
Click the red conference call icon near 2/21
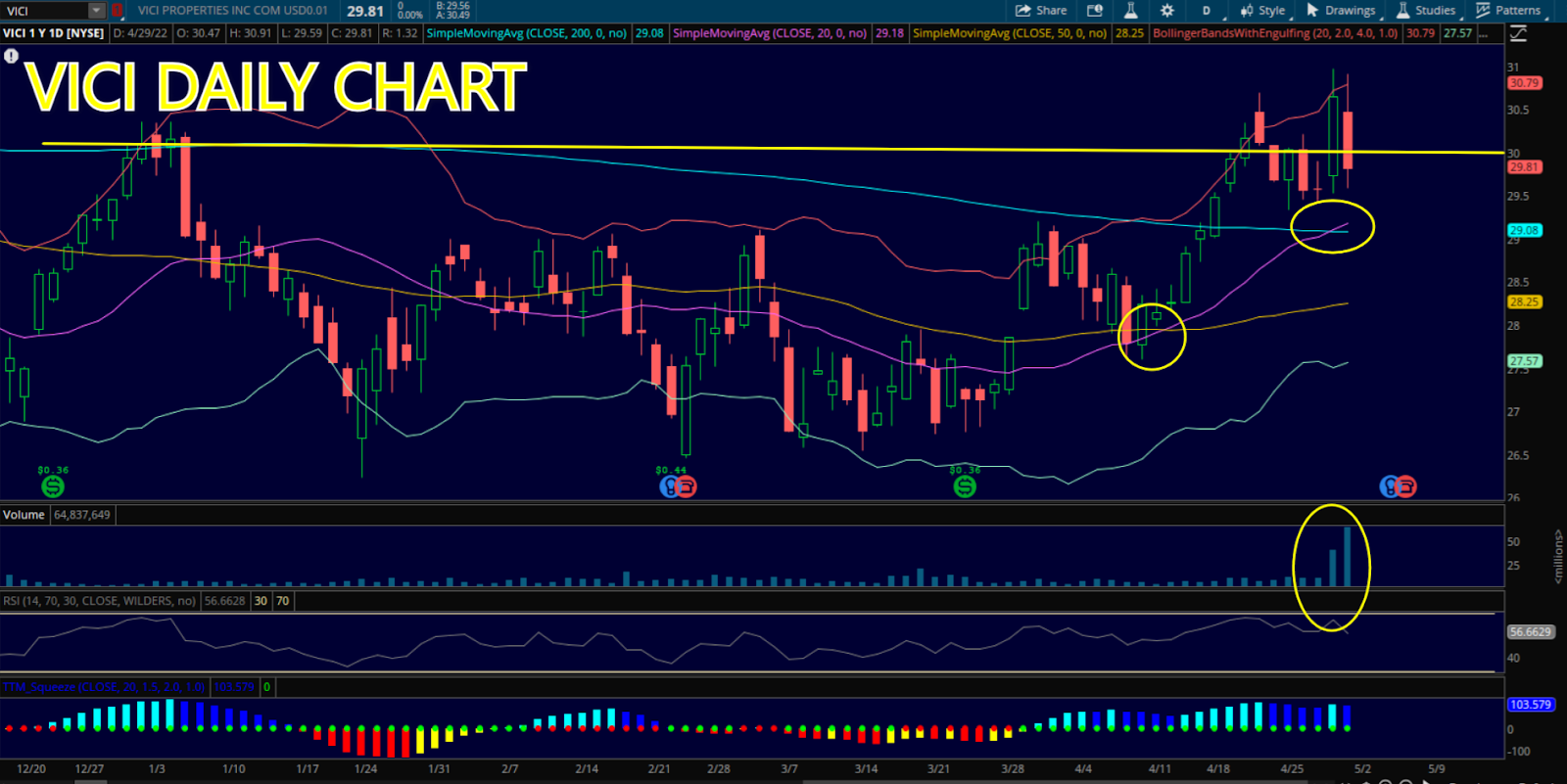point(687,485)
